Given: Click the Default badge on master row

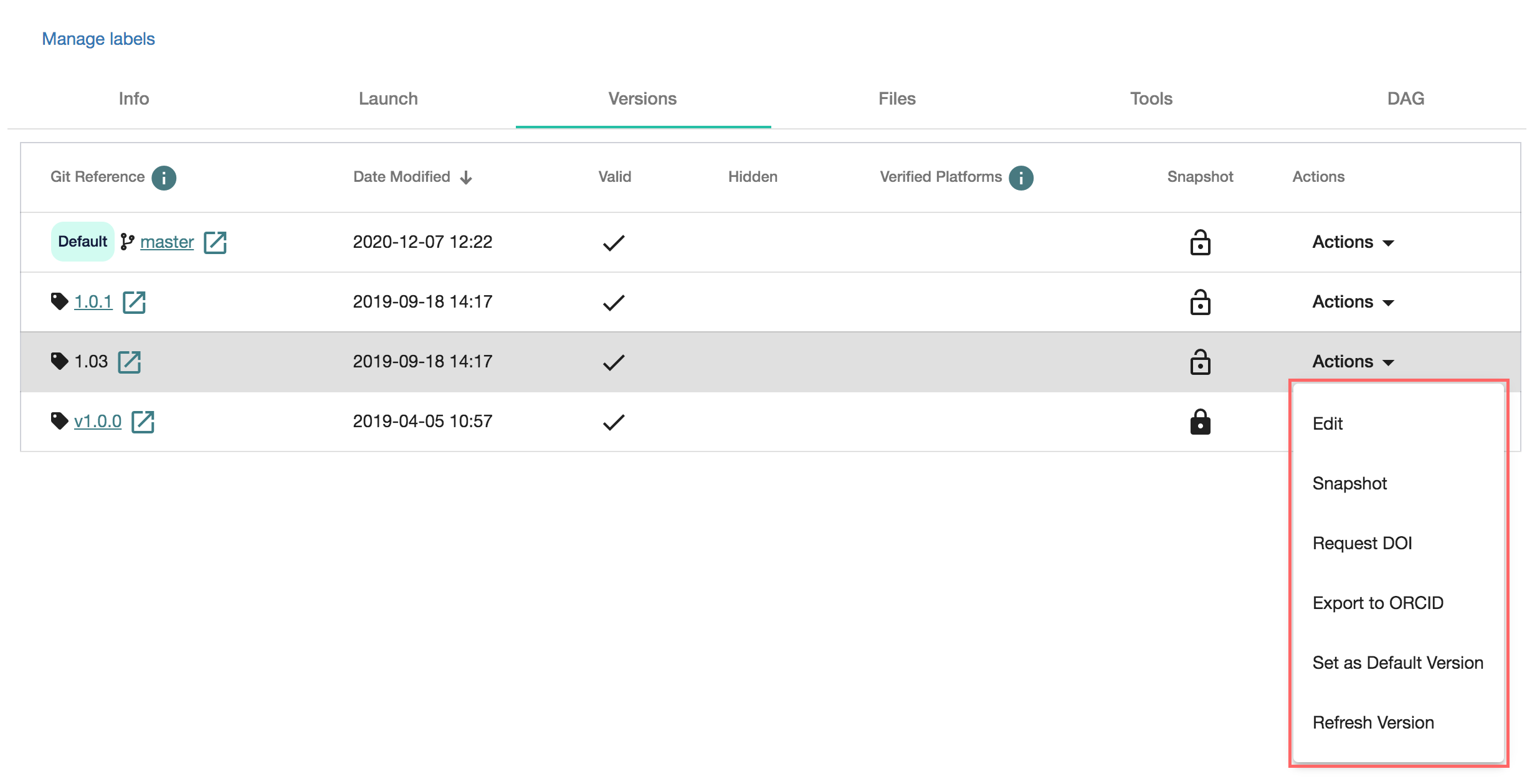Looking at the screenshot, I should (x=82, y=242).
